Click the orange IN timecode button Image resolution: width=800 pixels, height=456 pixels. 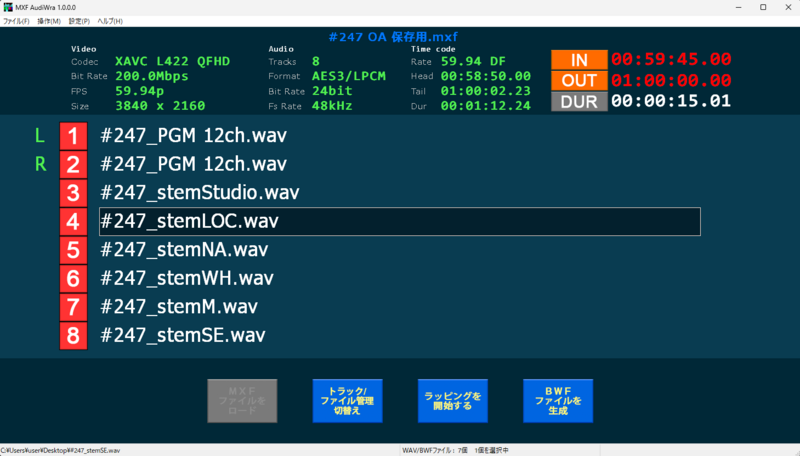click(x=579, y=60)
